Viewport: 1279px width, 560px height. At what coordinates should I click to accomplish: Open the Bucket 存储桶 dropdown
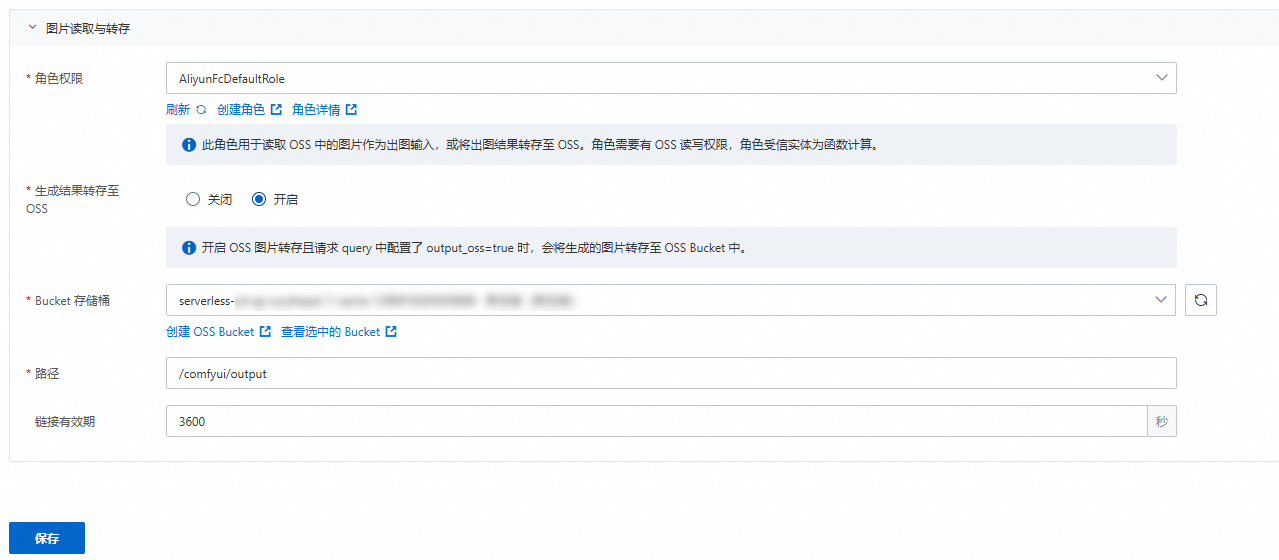[x=671, y=300]
